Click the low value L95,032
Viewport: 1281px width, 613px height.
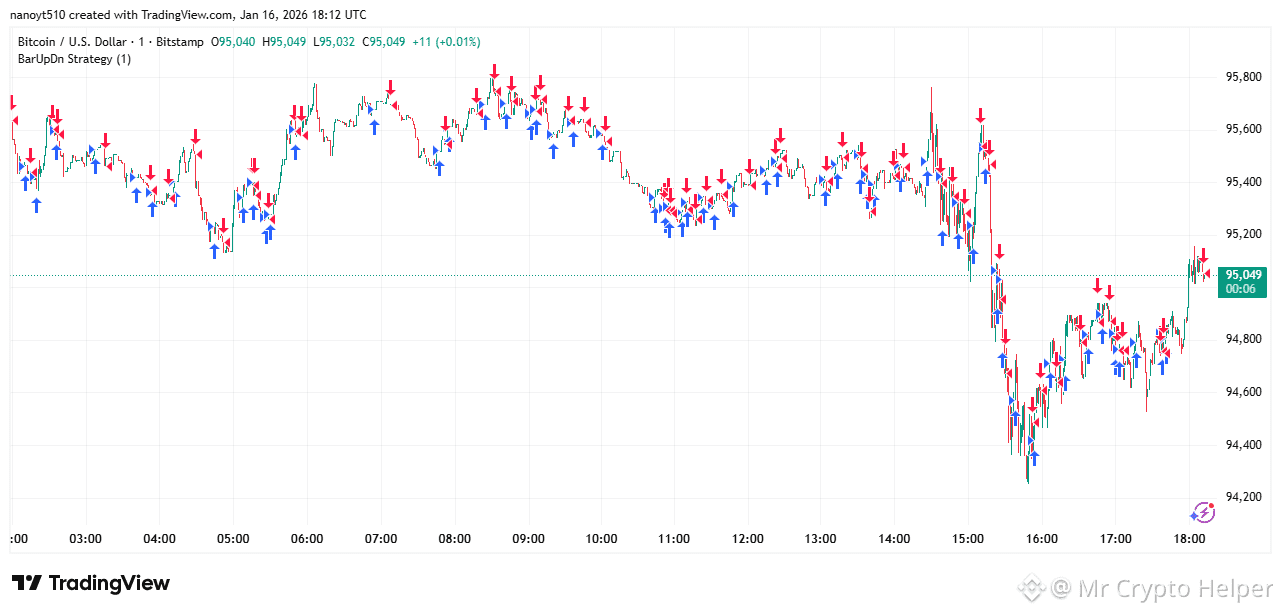click(x=335, y=42)
